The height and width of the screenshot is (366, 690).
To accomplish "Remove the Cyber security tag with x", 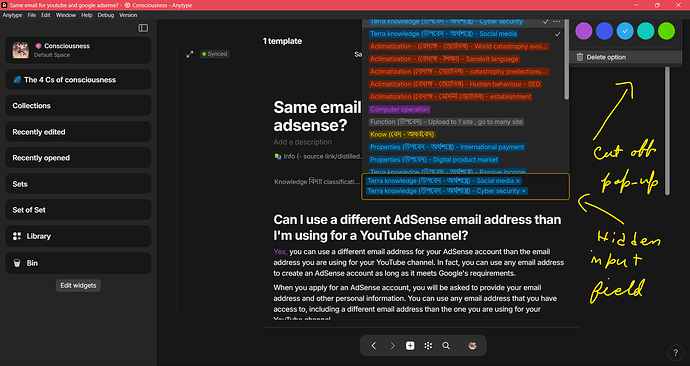I will 524,191.
